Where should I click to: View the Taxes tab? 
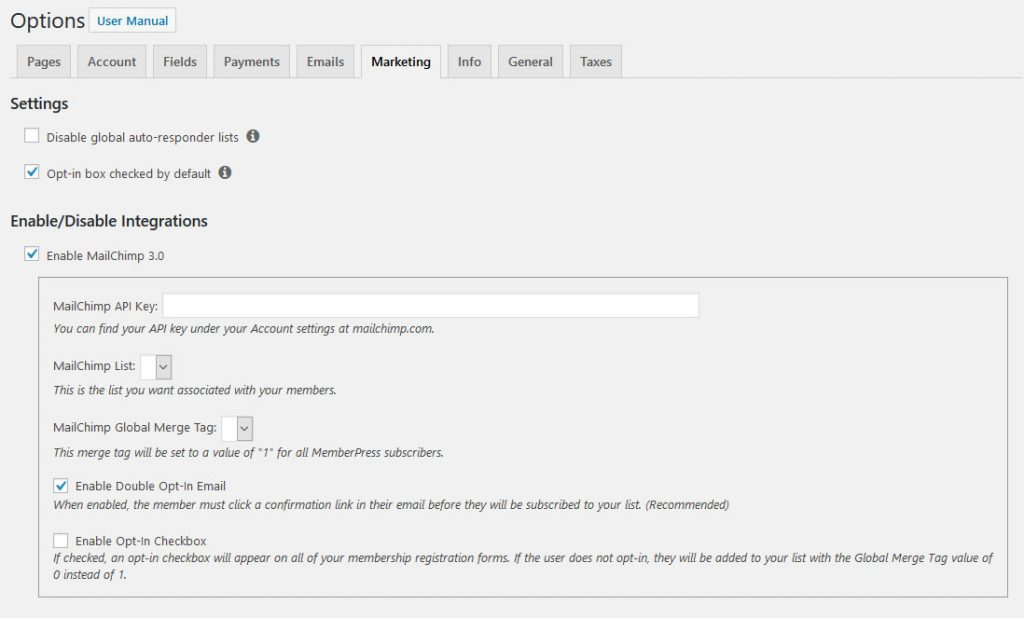coord(596,62)
